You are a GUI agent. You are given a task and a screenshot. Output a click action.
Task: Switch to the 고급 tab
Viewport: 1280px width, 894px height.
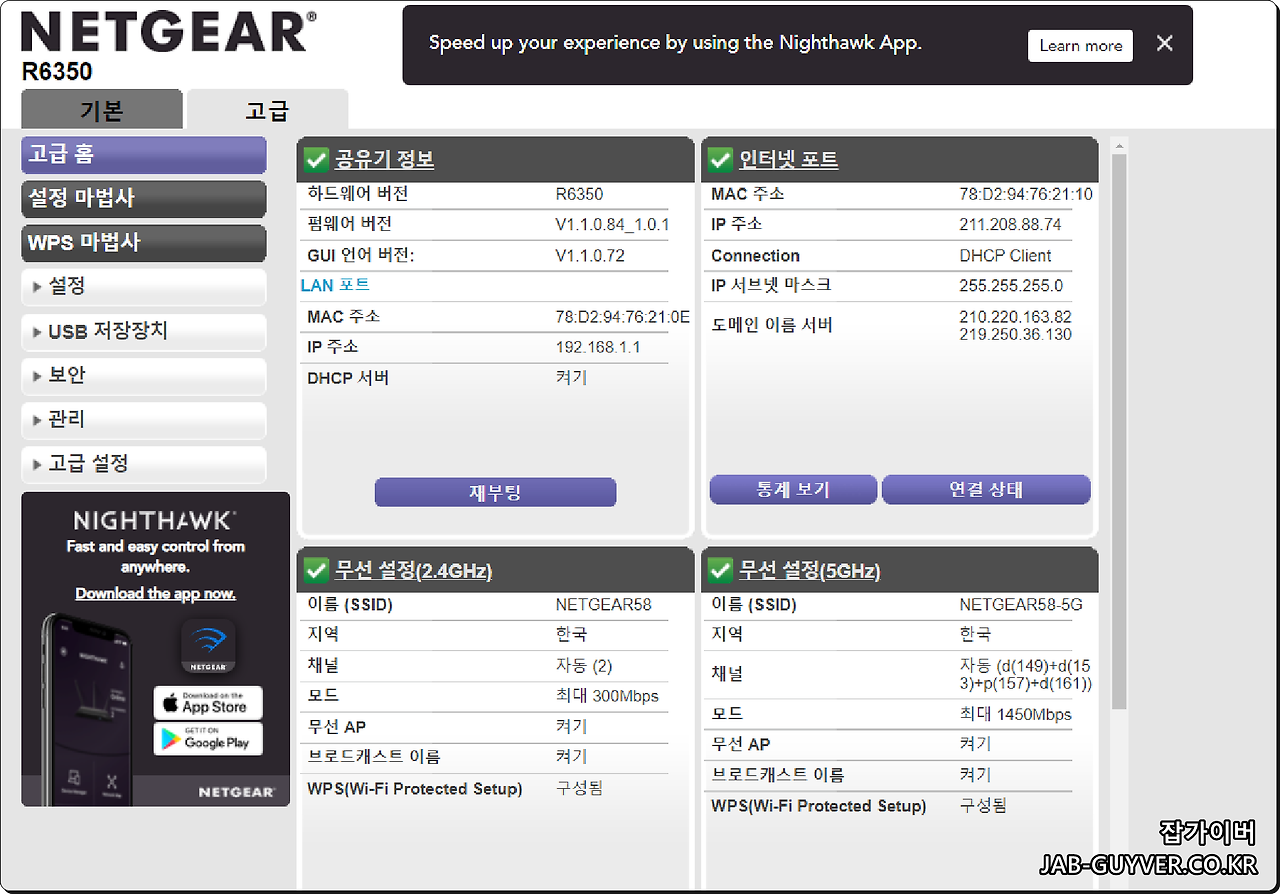[267, 109]
